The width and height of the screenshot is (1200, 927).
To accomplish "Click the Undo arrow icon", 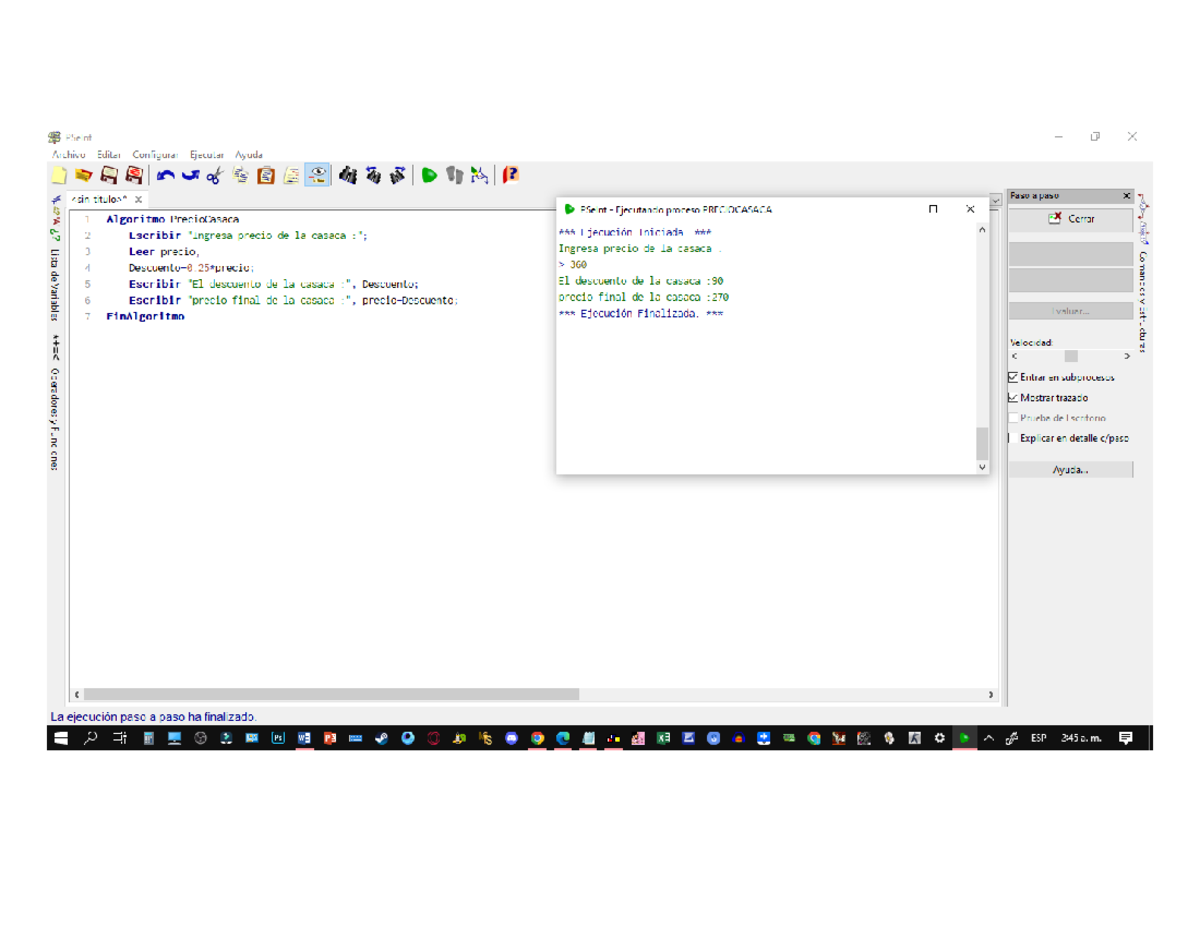I will tap(166, 176).
